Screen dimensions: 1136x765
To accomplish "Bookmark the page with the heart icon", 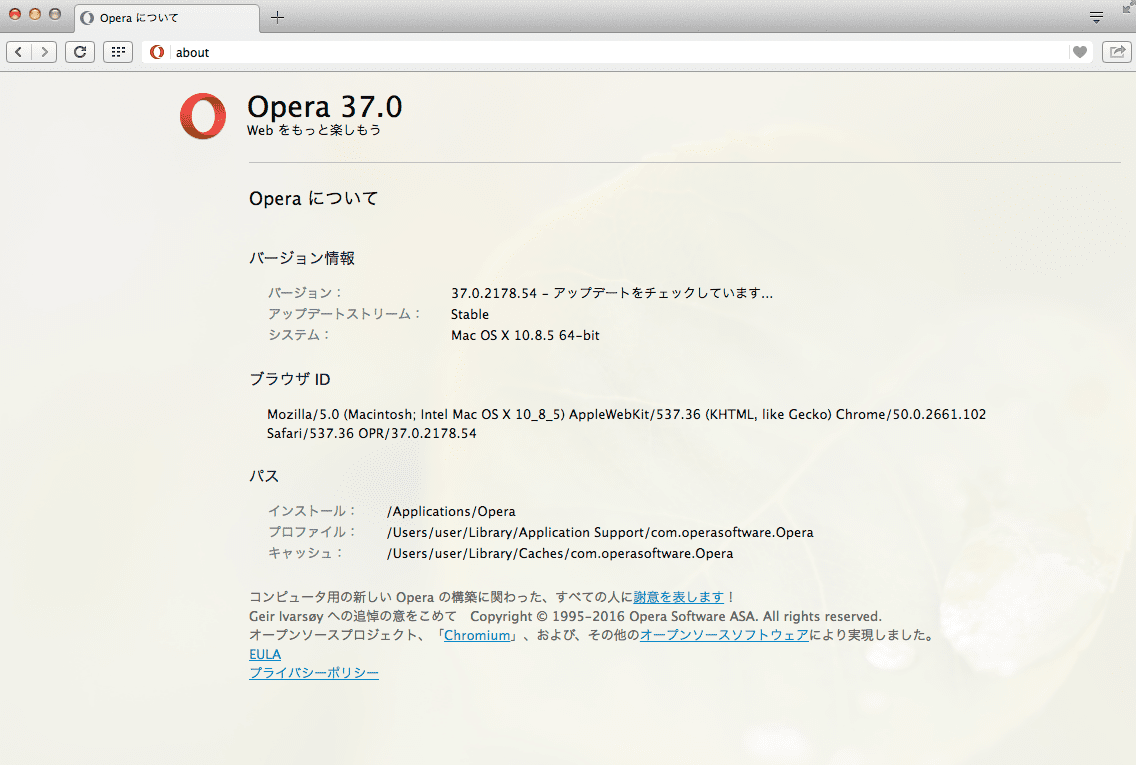I will (x=1079, y=52).
